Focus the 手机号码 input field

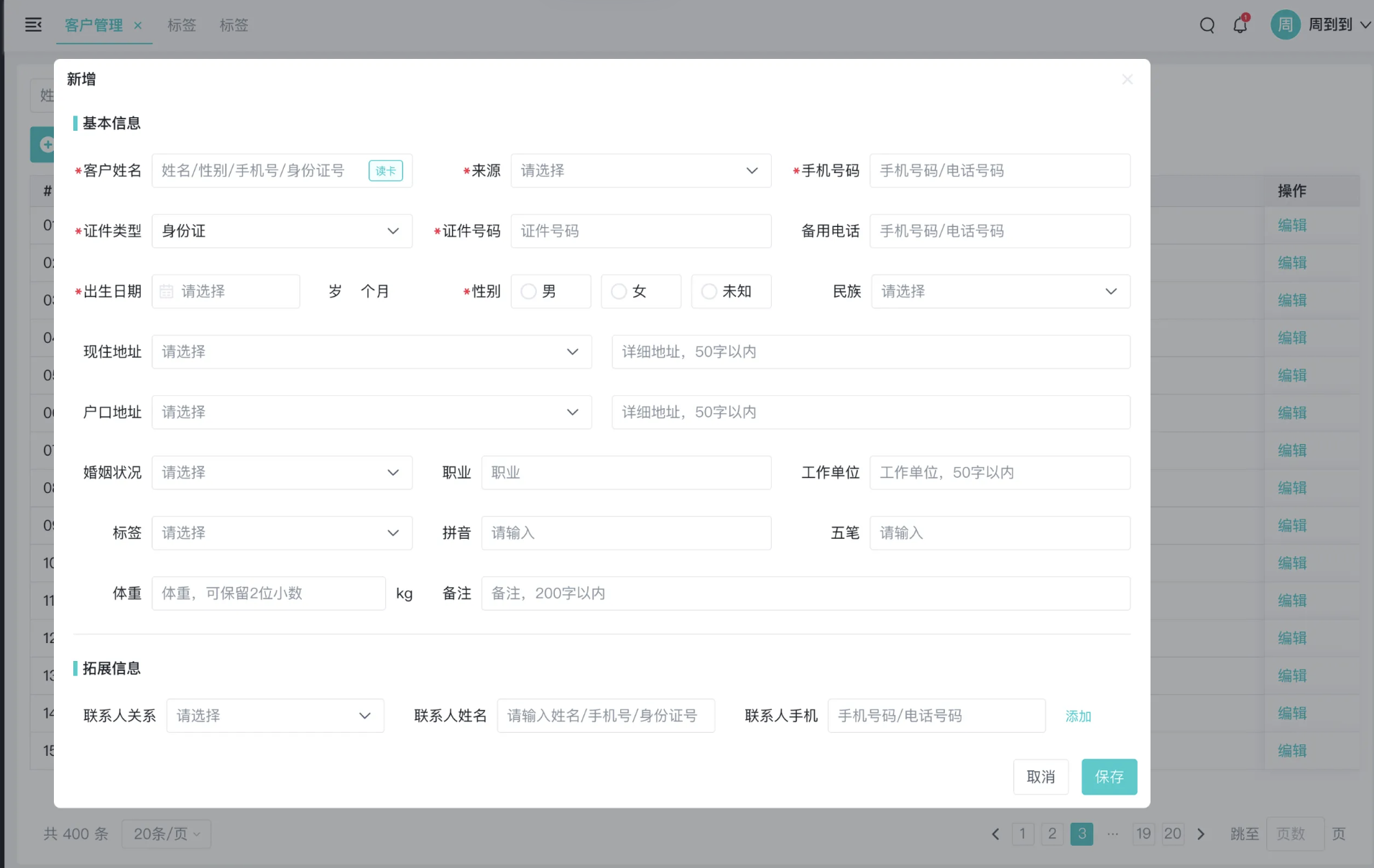[1000, 170]
